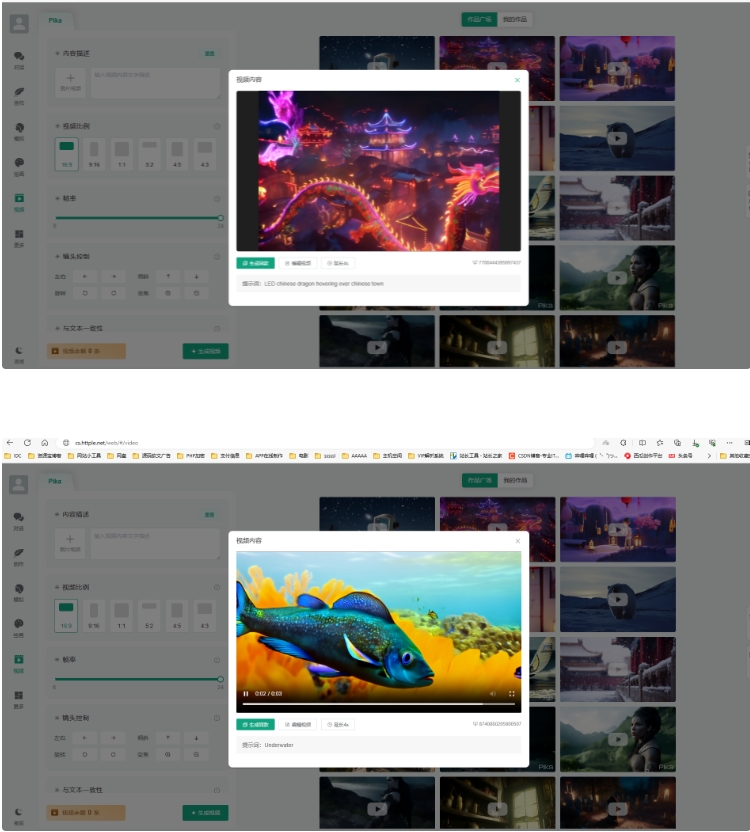750x832 pixels.
Task: Click 延长4s under the fish video
Action: point(338,724)
